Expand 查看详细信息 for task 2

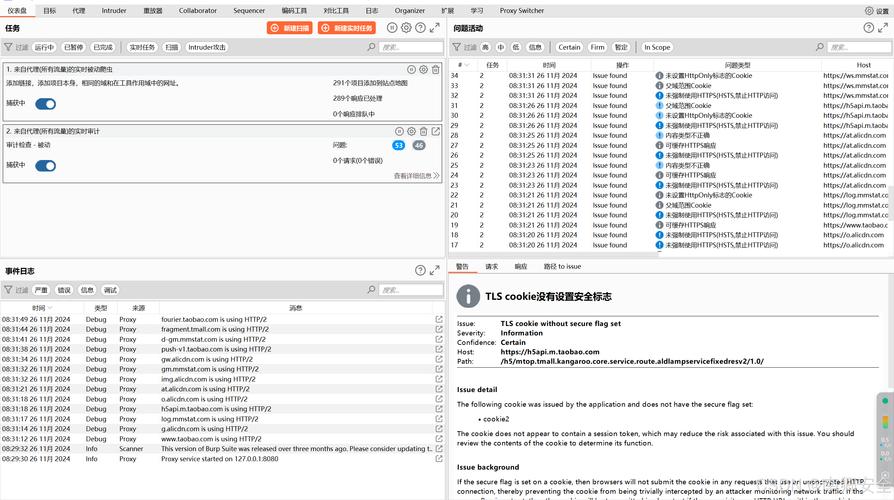[415, 176]
